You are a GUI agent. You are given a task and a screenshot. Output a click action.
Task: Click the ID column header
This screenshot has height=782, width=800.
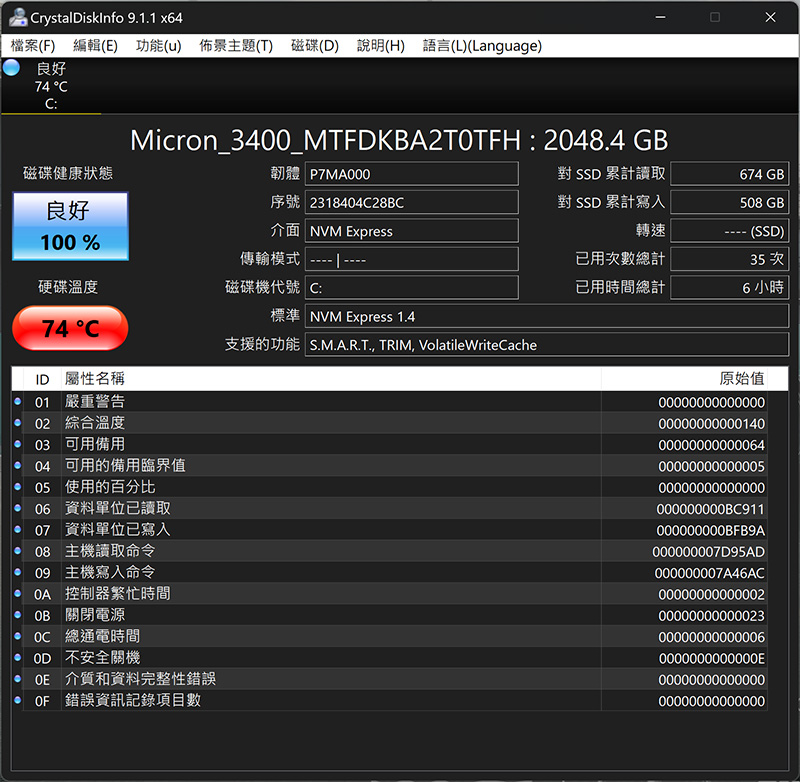click(42, 379)
